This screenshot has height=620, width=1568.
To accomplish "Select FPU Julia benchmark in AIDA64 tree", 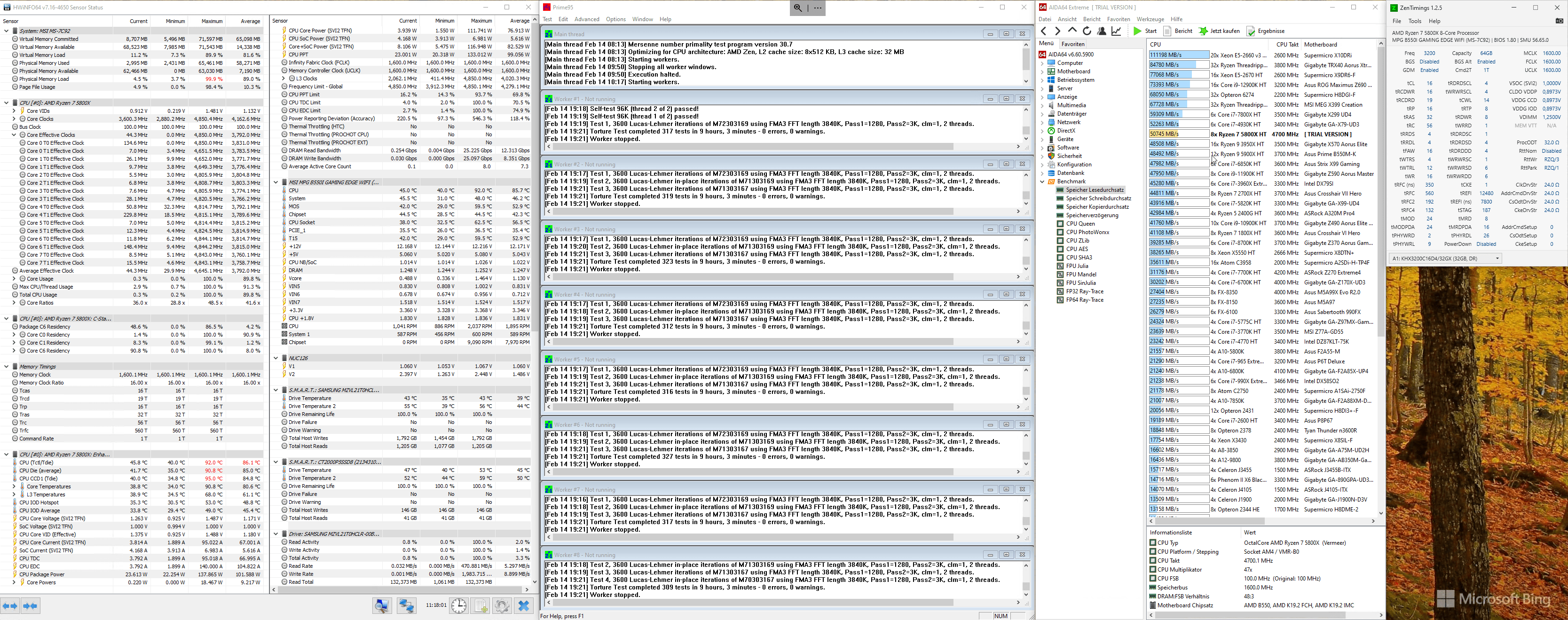I will [1077, 266].
